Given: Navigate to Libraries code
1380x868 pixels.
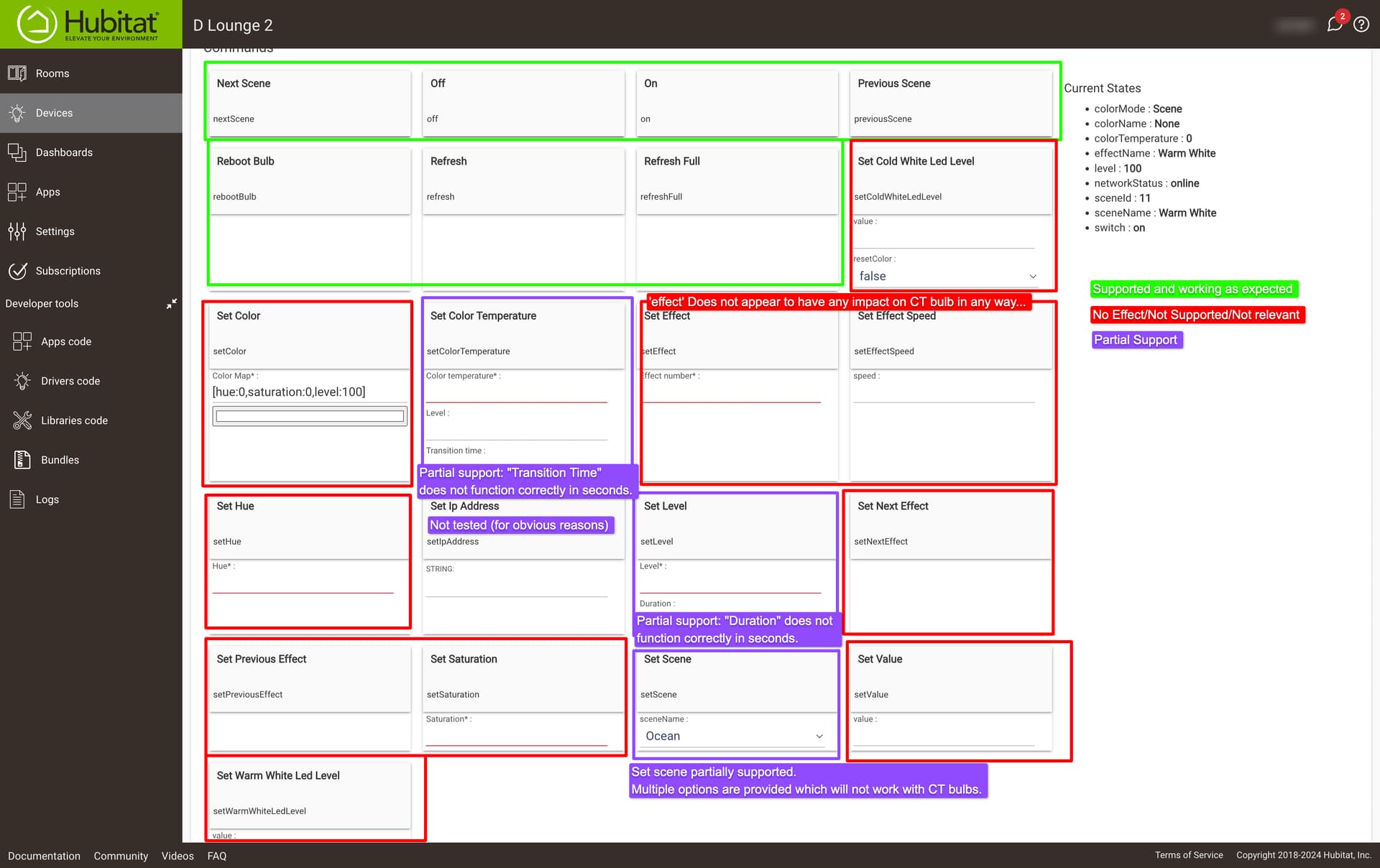Looking at the screenshot, I should [74, 420].
